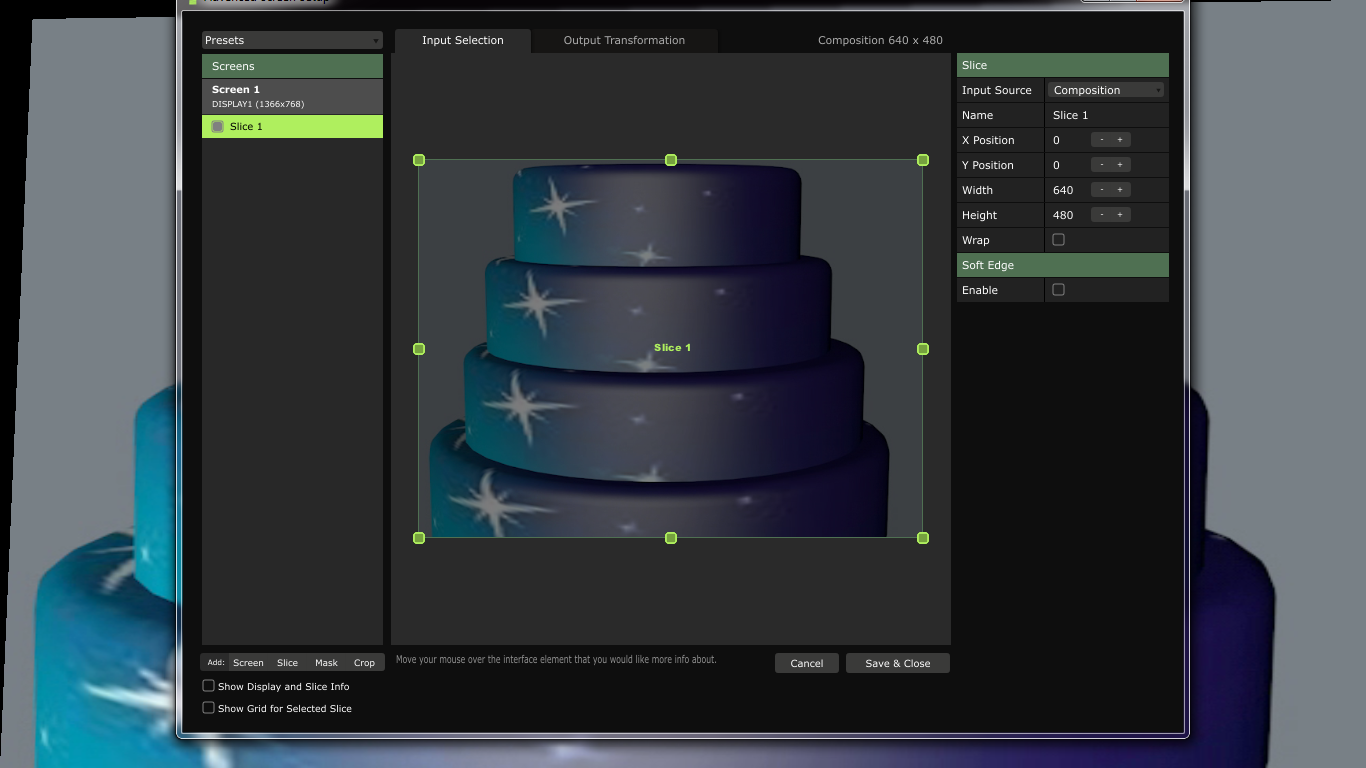Click the Width value 640 field
The image size is (1366, 768).
click(x=1067, y=190)
